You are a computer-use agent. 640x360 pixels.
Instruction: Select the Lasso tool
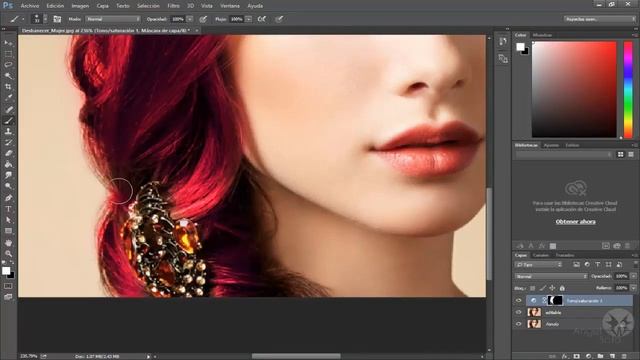click(x=8, y=65)
